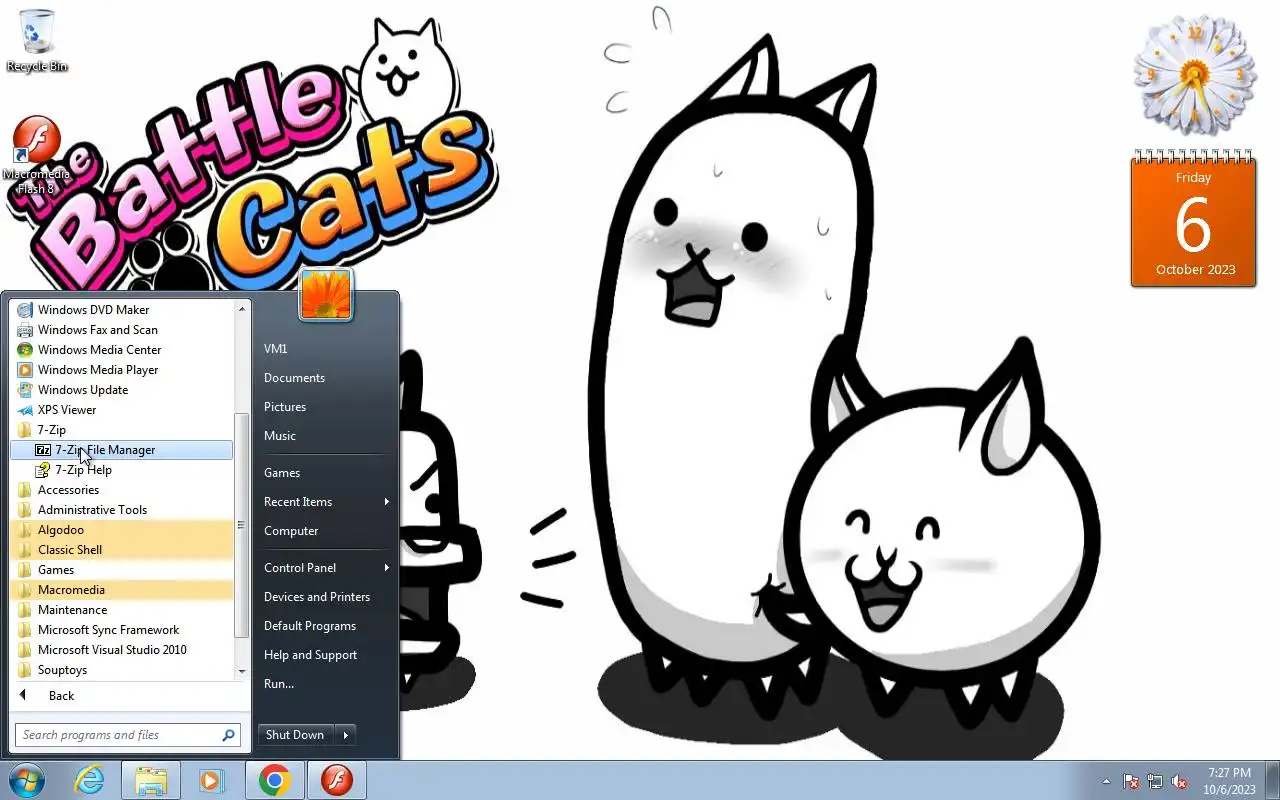The width and height of the screenshot is (1280, 800).
Task: Click scrollbar down arrow in programs list
Action: [241, 672]
